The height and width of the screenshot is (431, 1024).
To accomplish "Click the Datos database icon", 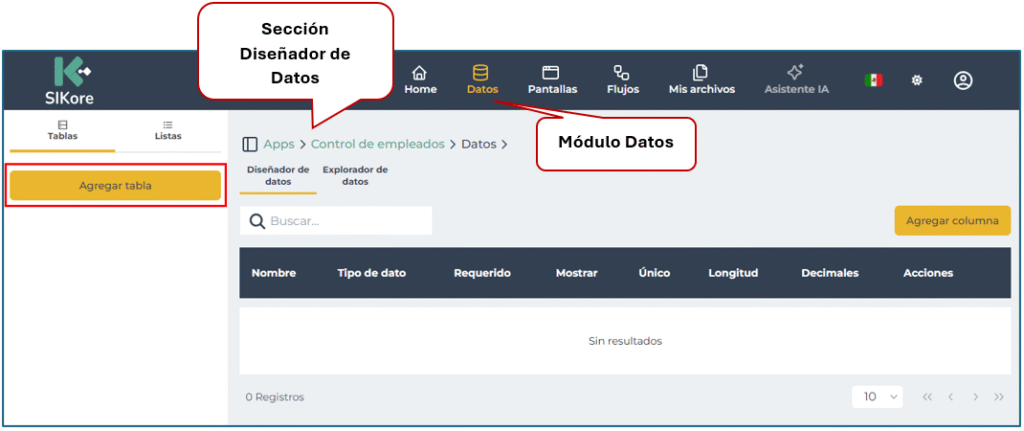I will [481, 73].
